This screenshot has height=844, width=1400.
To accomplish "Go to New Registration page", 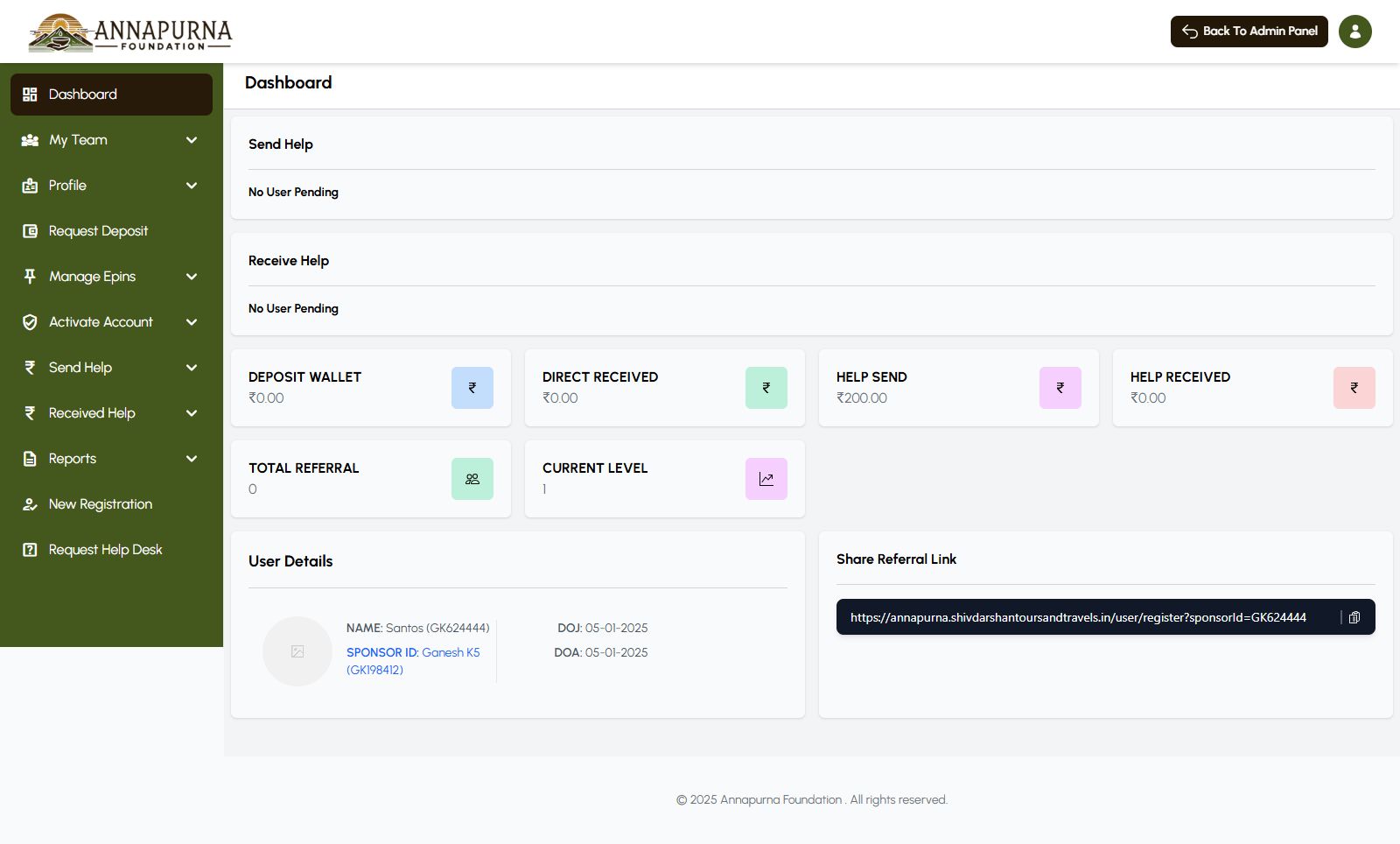I will [x=100, y=504].
